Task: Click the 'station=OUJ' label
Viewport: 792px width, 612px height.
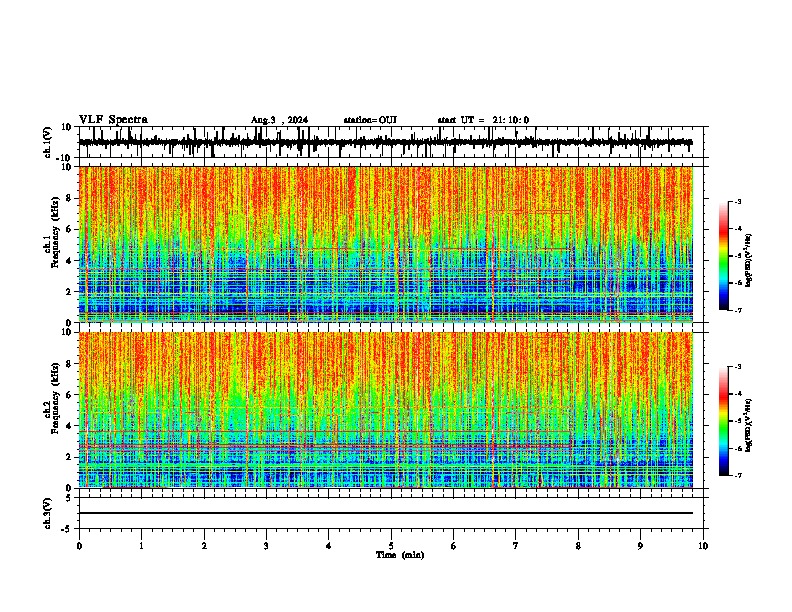Action: tap(370, 120)
